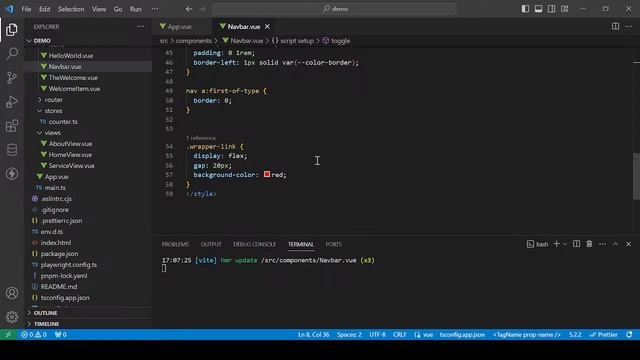Switch to the PROBLEMS panel tab
The height and width of the screenshot is (360, 640).
tap(175, 244)
